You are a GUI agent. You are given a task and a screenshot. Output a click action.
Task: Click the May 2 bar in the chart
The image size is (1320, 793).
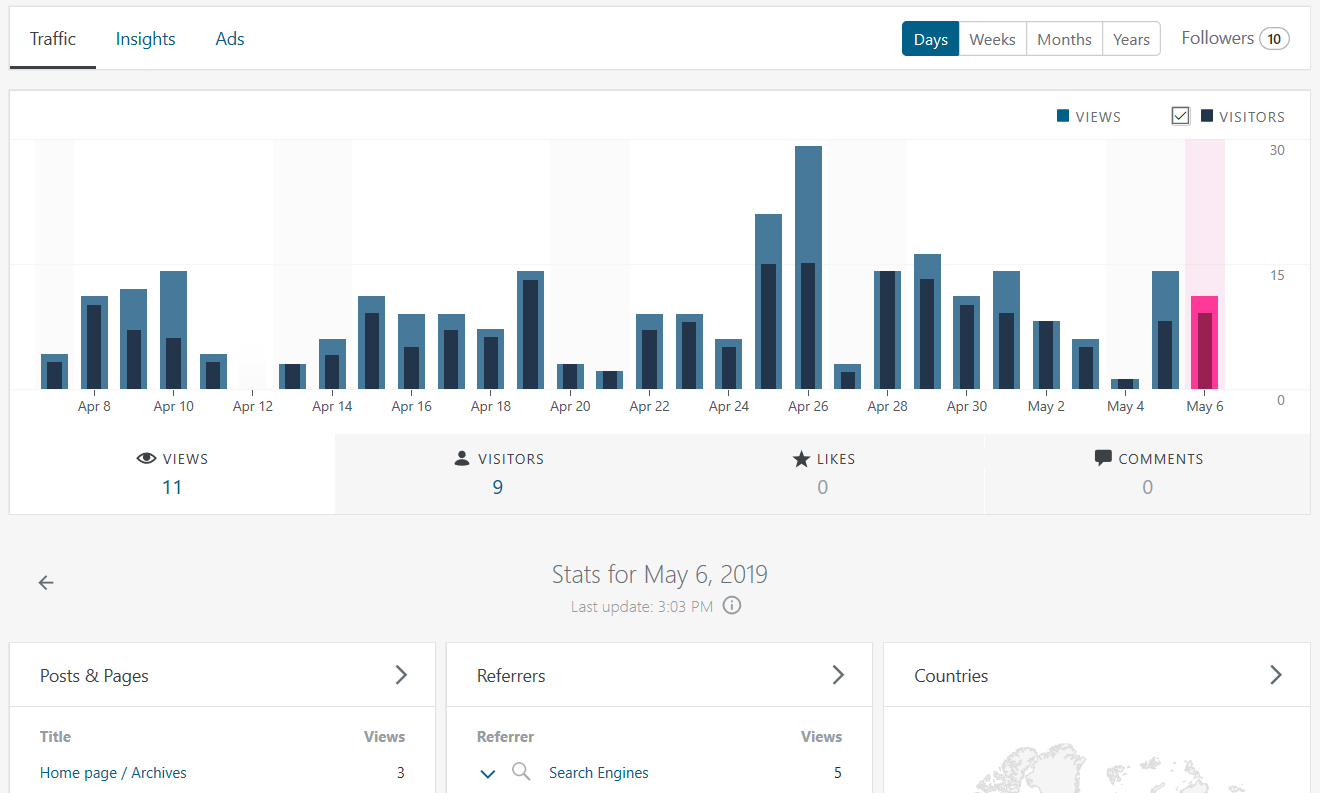coord(1046,355)
